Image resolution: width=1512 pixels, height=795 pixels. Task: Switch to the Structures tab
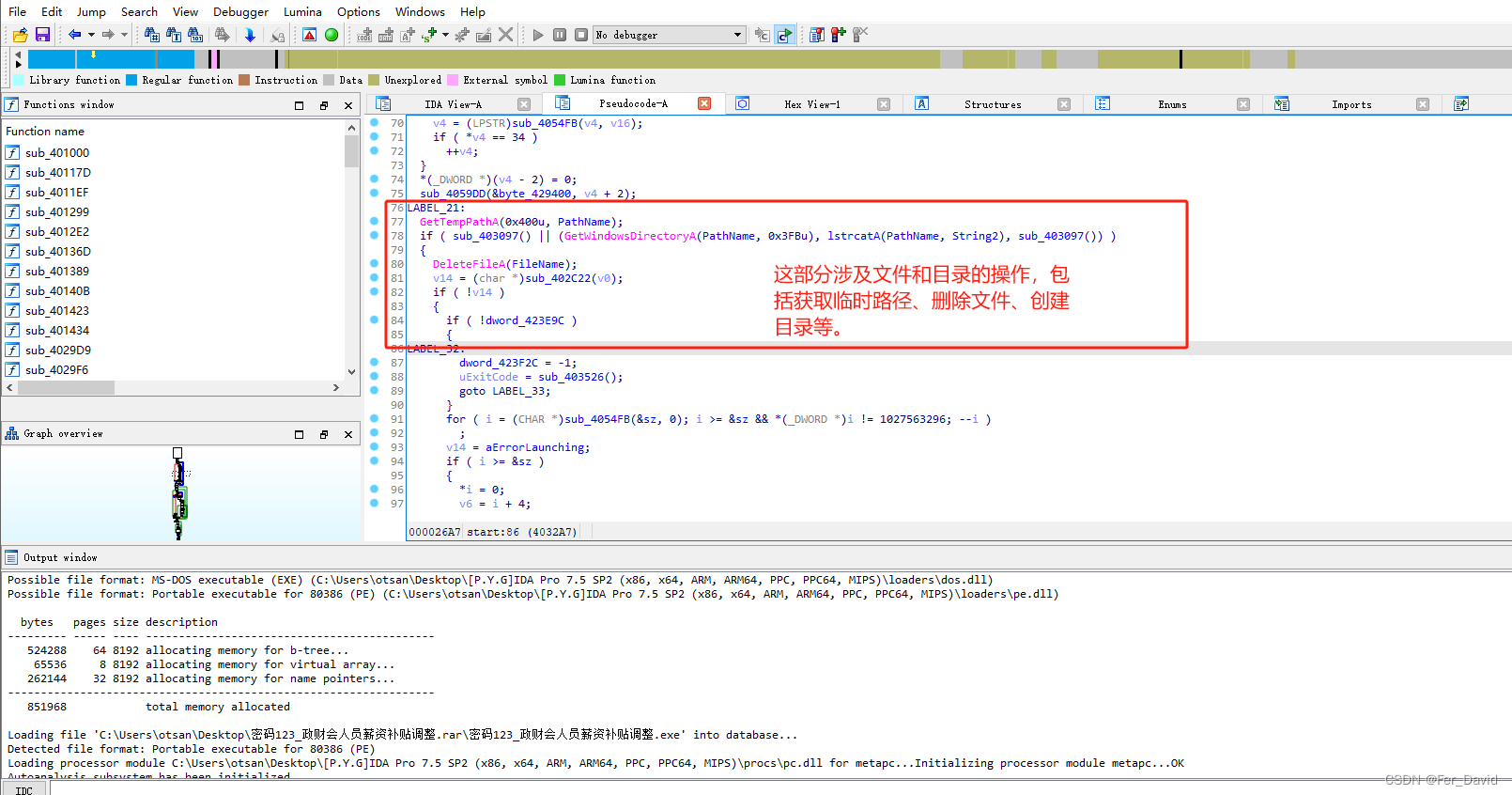tap(993, 104)
